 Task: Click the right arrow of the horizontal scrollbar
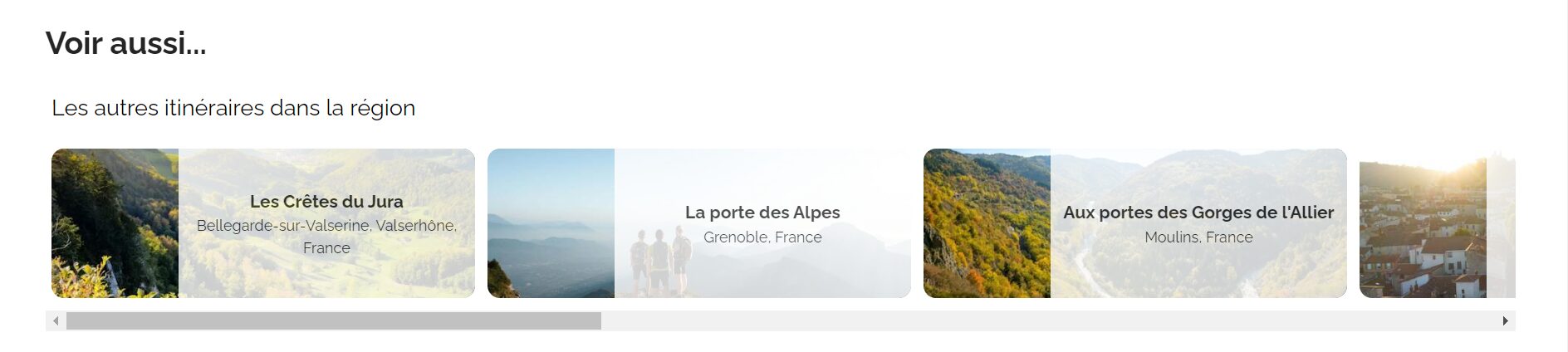(x=1505, y=321)
